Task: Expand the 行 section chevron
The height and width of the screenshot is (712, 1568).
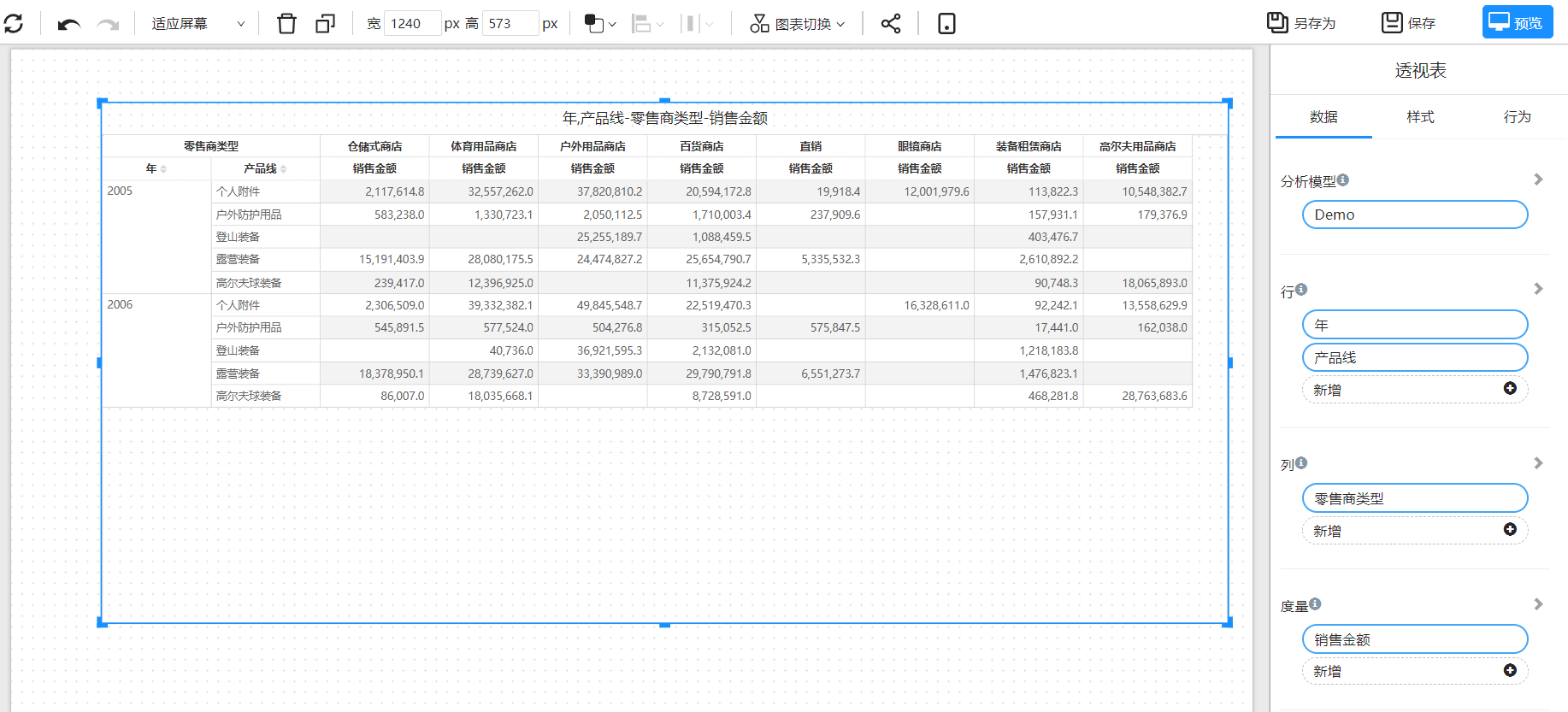Action: click(1538, 289)
